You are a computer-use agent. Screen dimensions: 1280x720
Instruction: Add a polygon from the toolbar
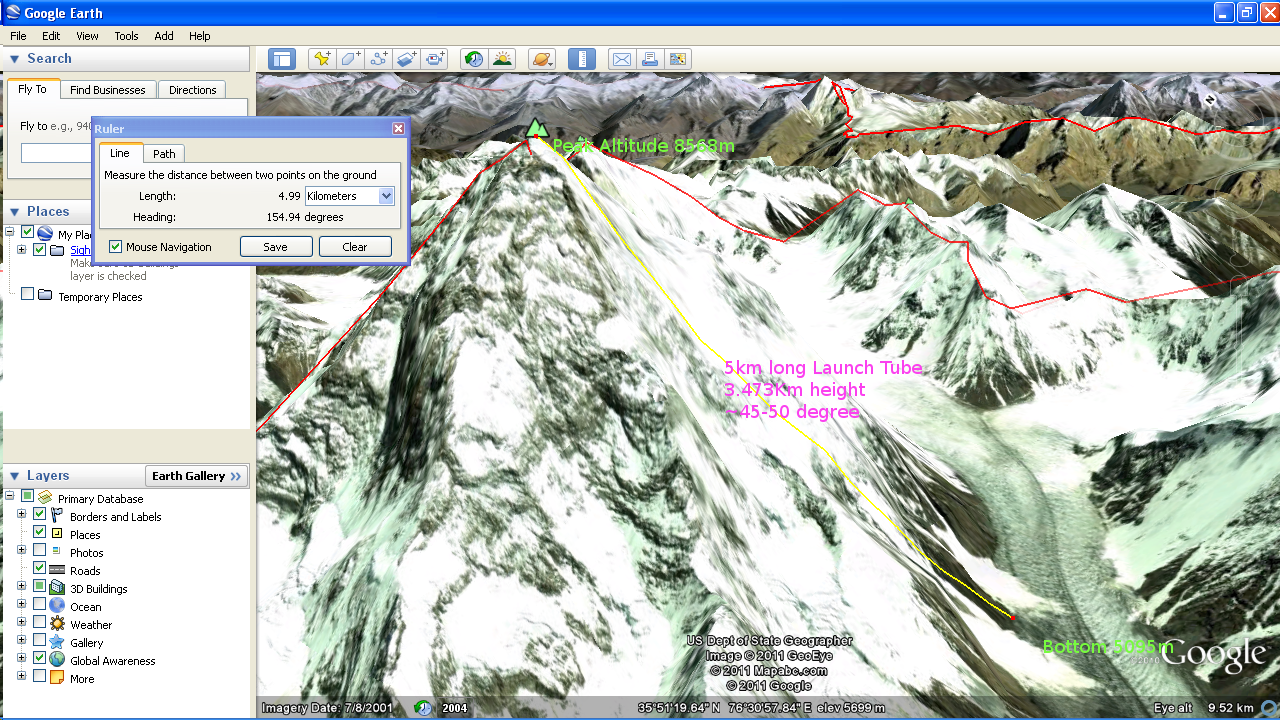coord(350,59)
